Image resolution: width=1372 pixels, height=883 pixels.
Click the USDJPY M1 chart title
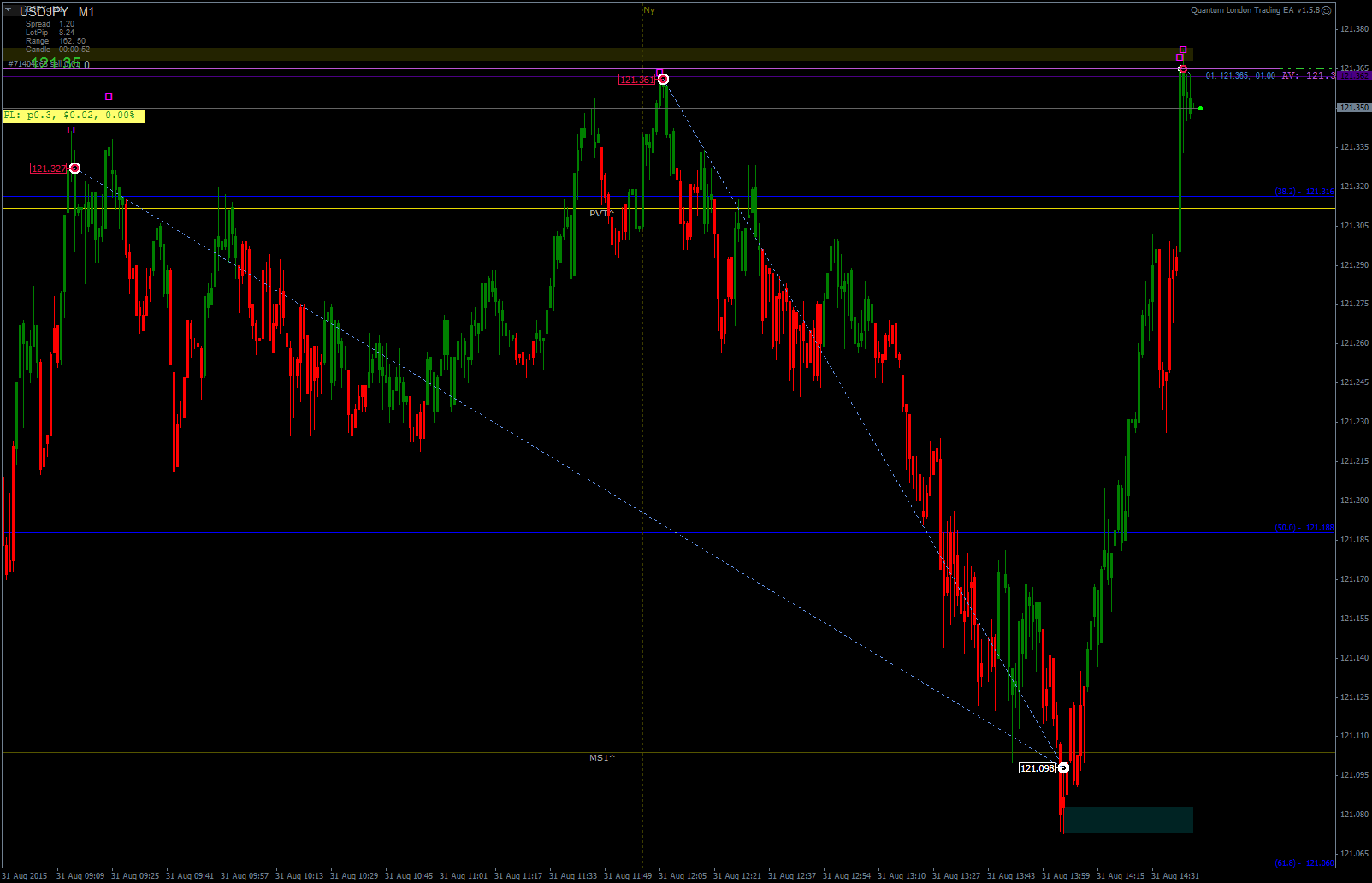[x=56, y=12]
